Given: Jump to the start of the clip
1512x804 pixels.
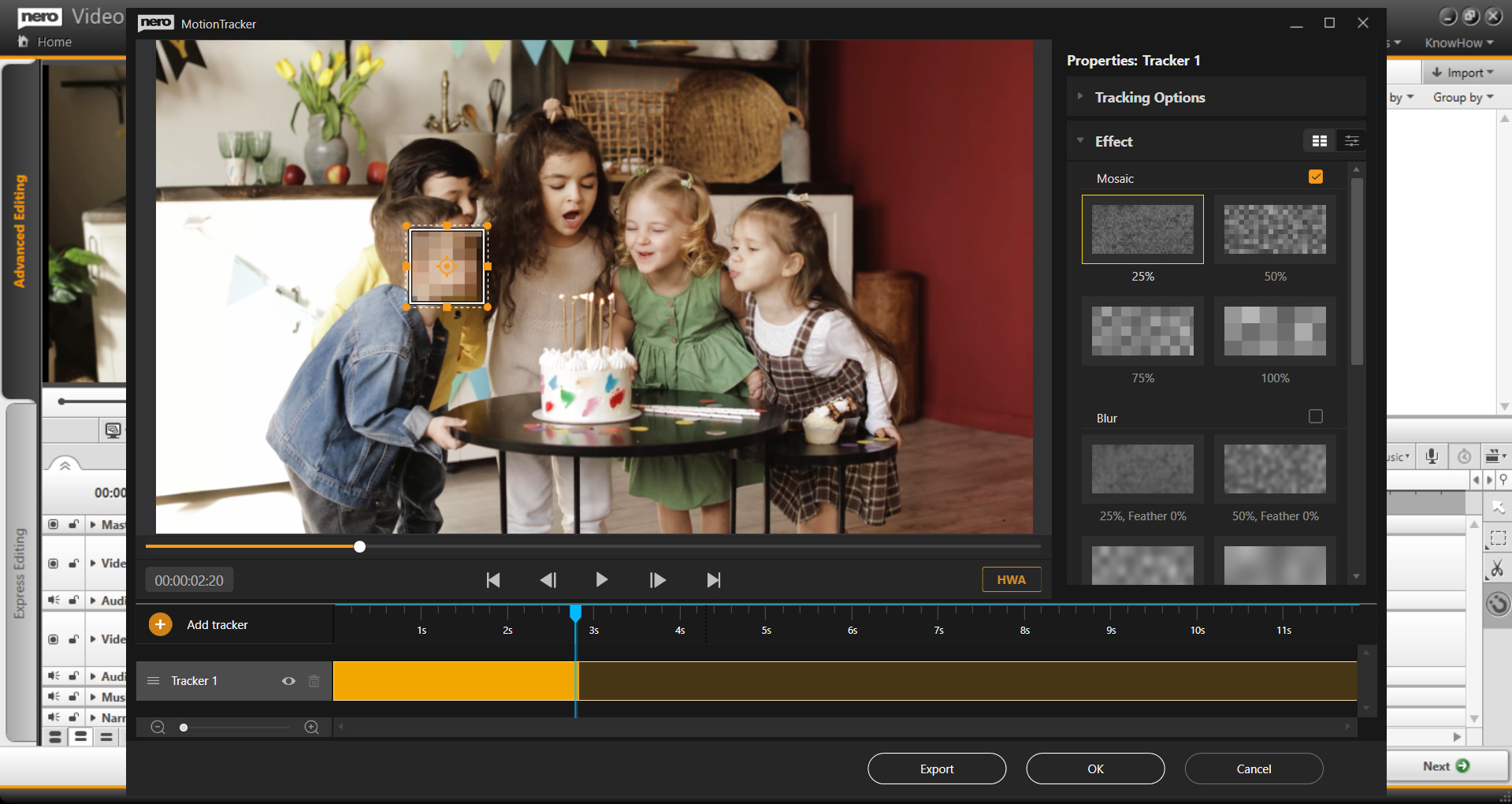Looking at the screenshot, I should point(493,580).
